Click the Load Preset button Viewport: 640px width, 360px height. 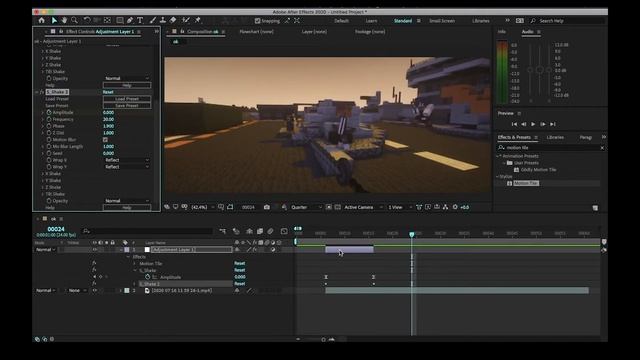tap(127, 99)
